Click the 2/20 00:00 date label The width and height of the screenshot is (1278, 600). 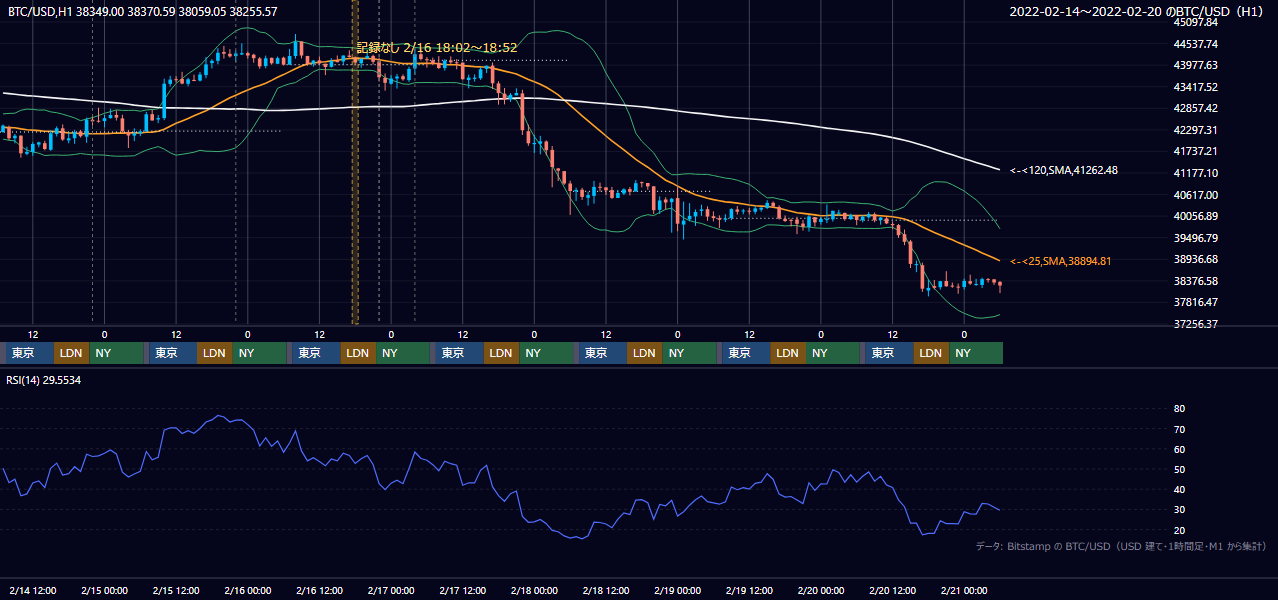821,590
